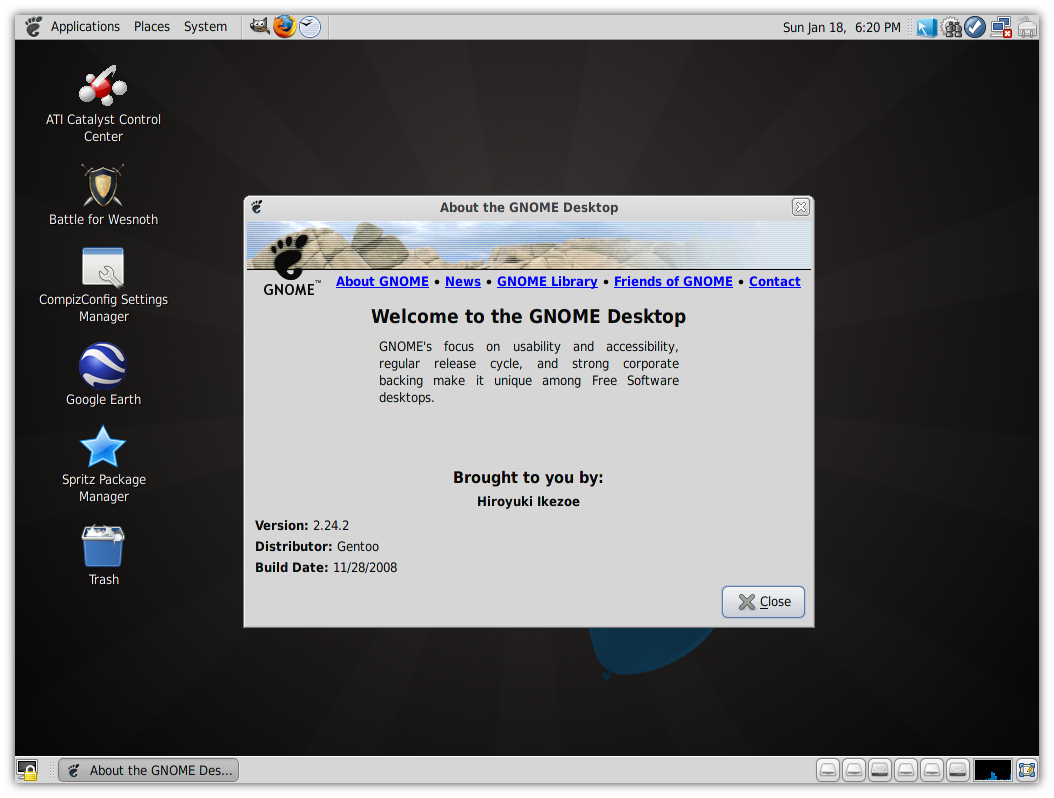
Task: Click the blue cube cursor tray icon
Action: click(927, 28)
